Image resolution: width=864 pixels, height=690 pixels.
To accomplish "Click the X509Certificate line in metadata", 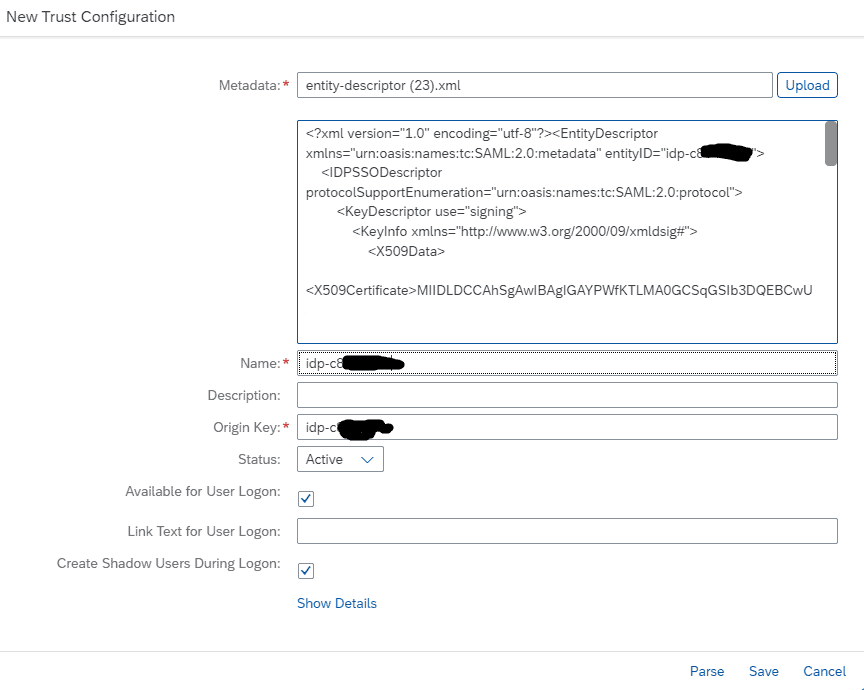I will pyautogui.click(x=559, y=290).
